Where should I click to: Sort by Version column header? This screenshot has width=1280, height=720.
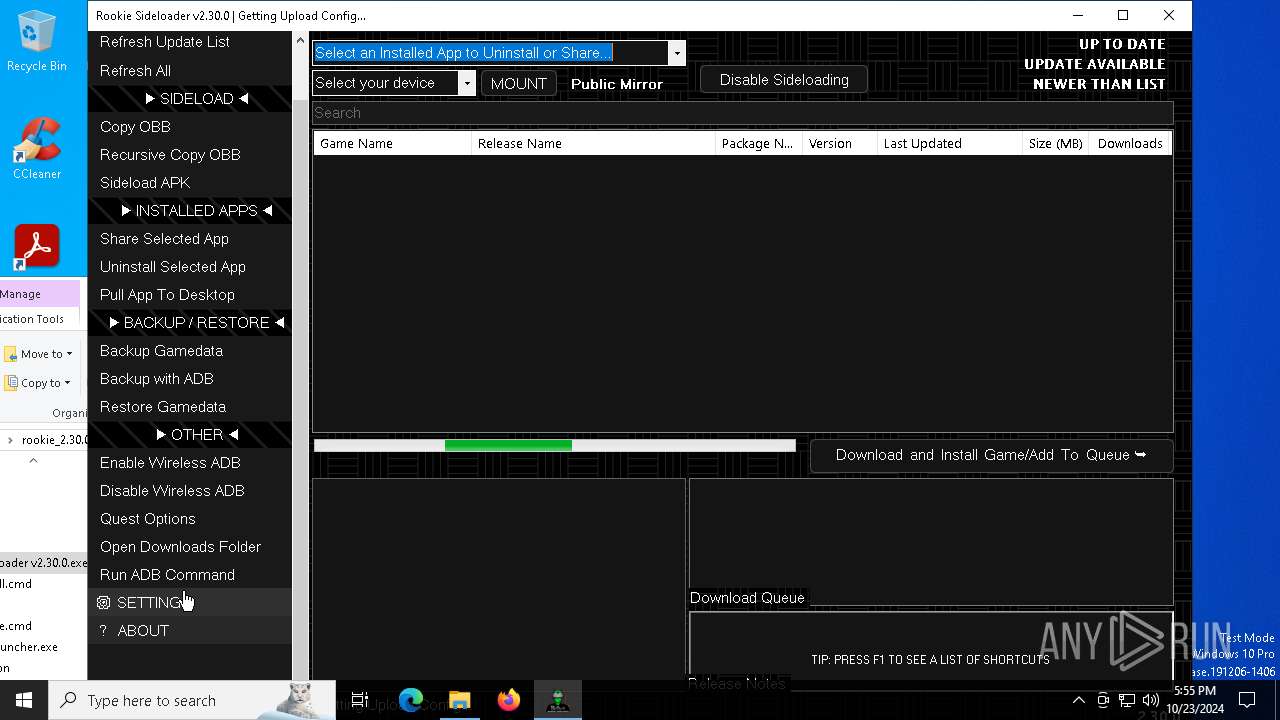[840, 143]
